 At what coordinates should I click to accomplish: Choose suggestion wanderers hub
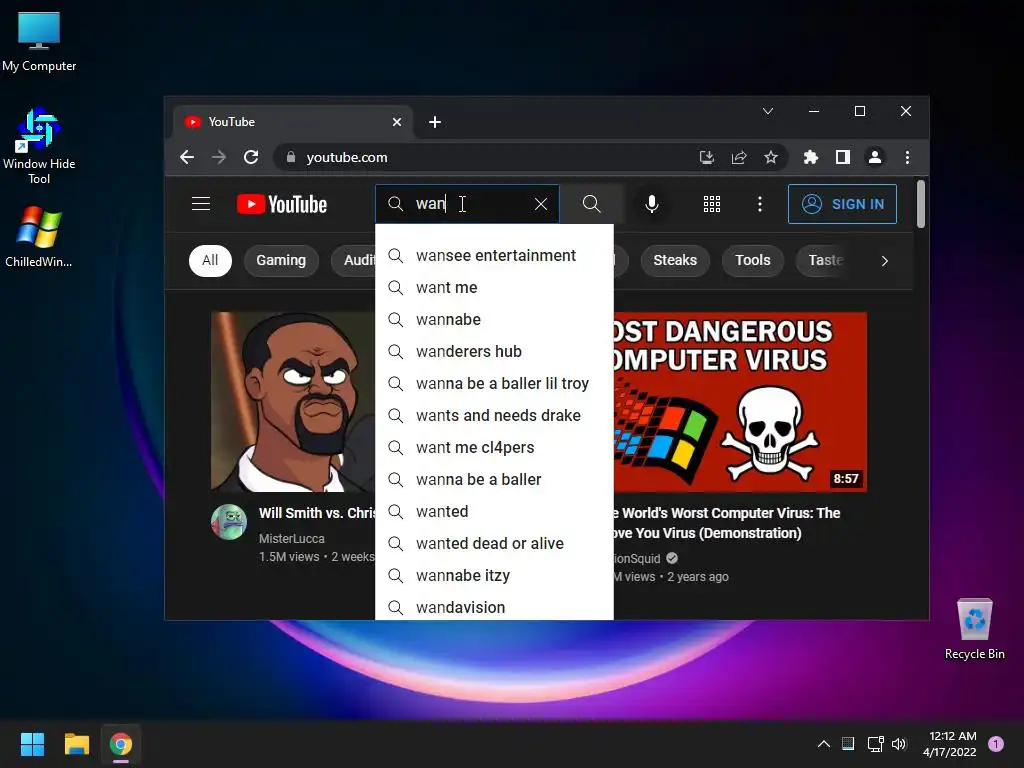[494, 351]
